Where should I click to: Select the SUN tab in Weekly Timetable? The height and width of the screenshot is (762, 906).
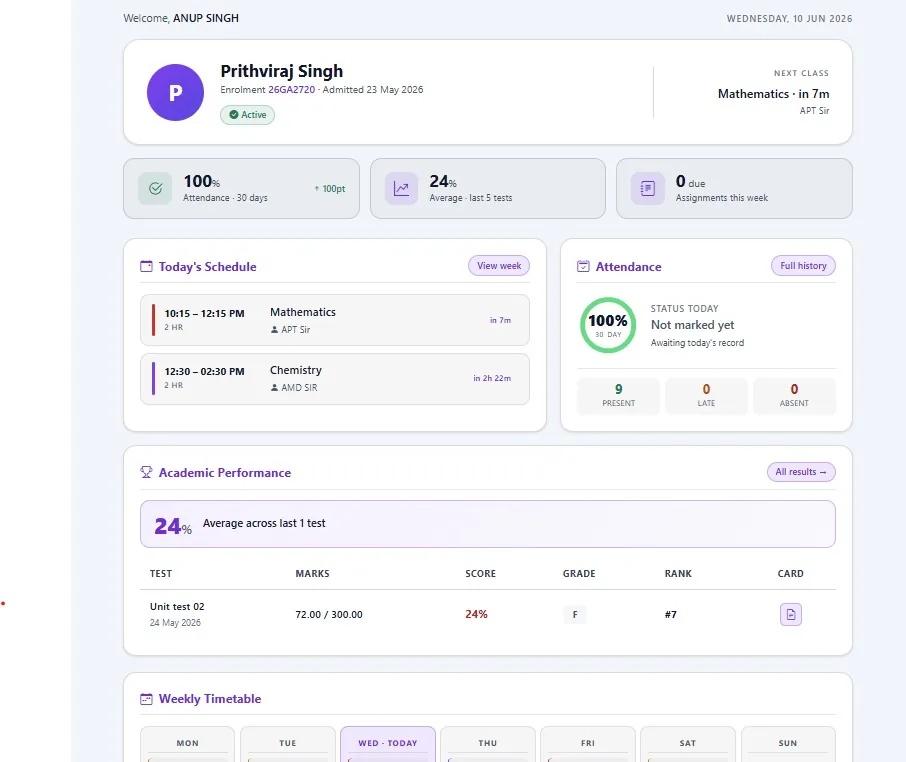[788, 744]
